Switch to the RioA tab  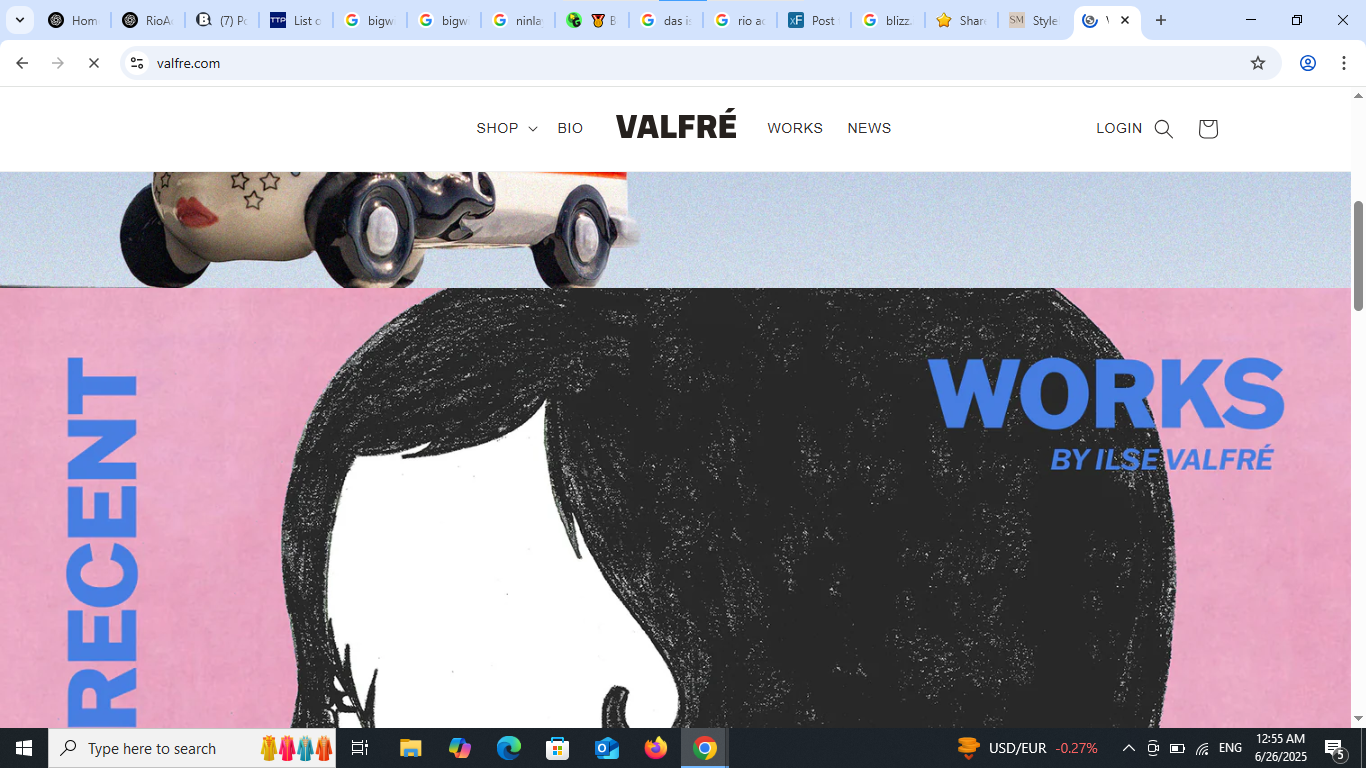coord(147,20)
